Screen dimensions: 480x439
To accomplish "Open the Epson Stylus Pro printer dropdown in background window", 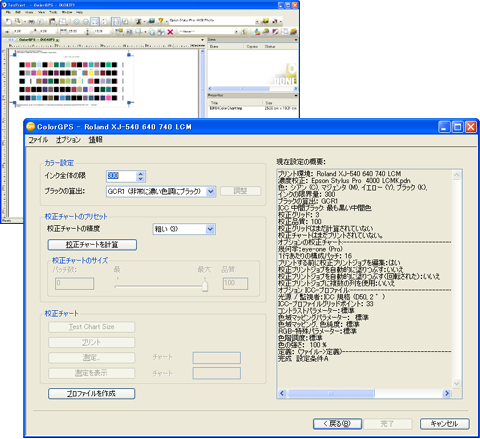I will [x=257, y=22].
